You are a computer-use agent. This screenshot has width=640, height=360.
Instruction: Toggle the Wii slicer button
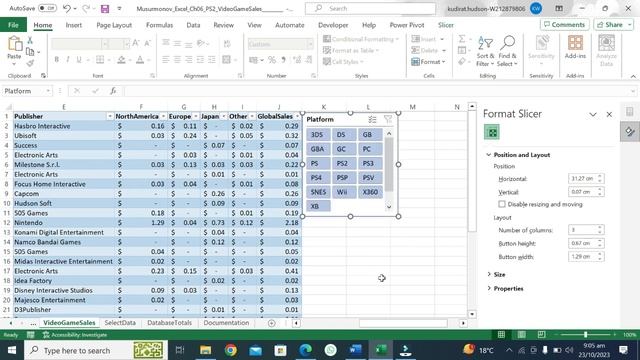coord(344,192)
